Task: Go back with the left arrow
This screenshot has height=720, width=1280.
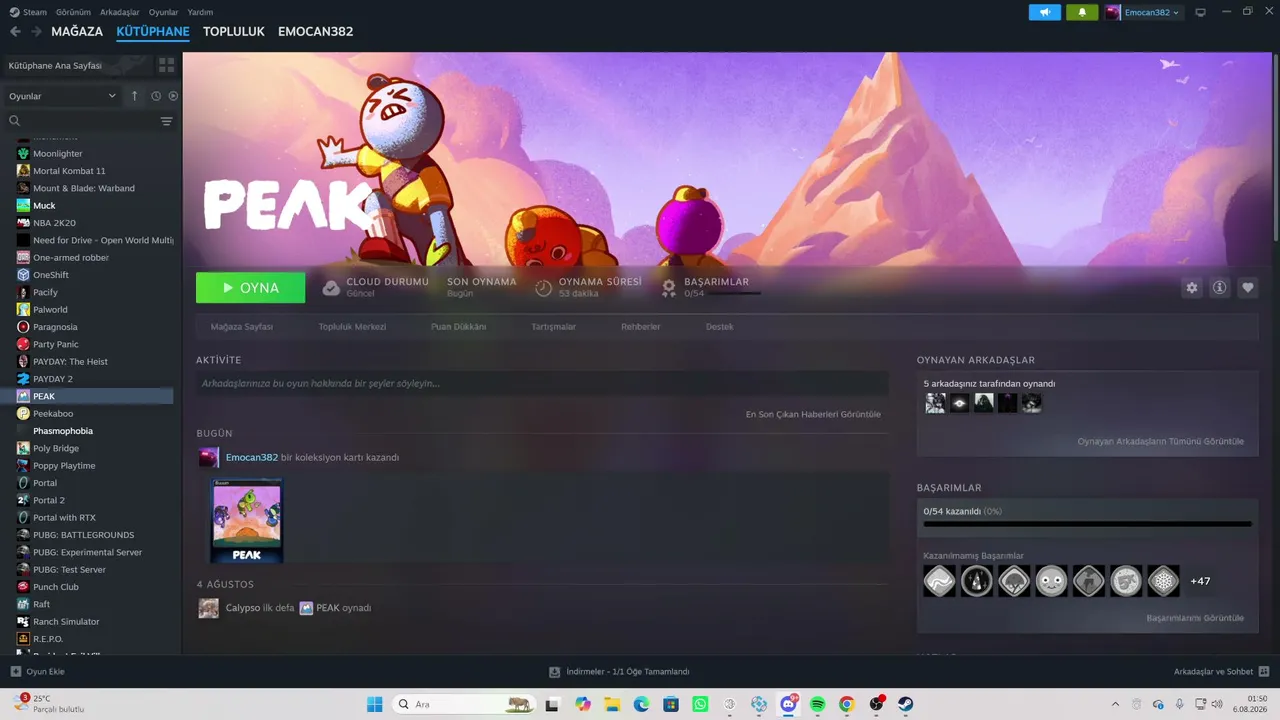Action: pos(15,32)
